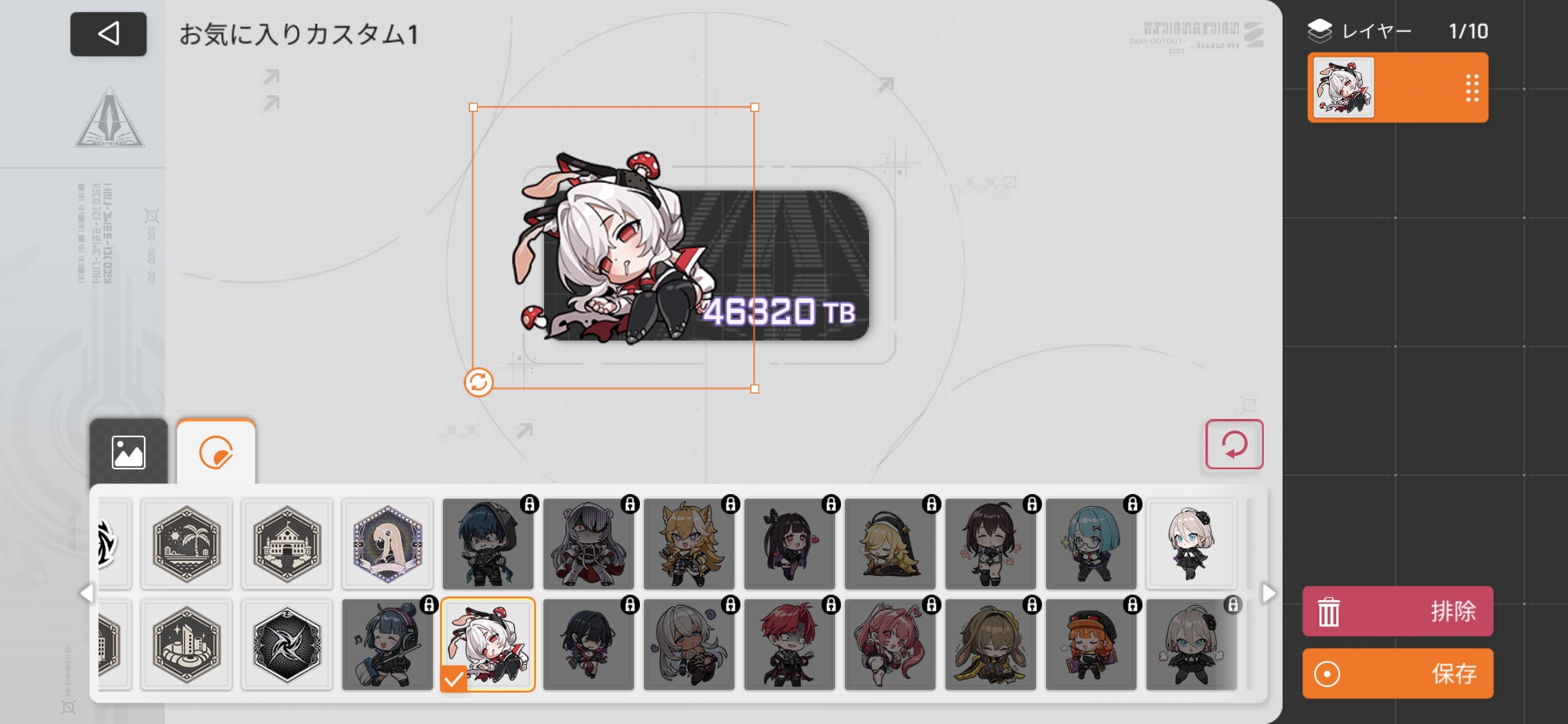Select the bunny girl layer thumbnail
Image resolution: width=1568 pixels, height=724 pixels.
click(x=1344, y=88)
